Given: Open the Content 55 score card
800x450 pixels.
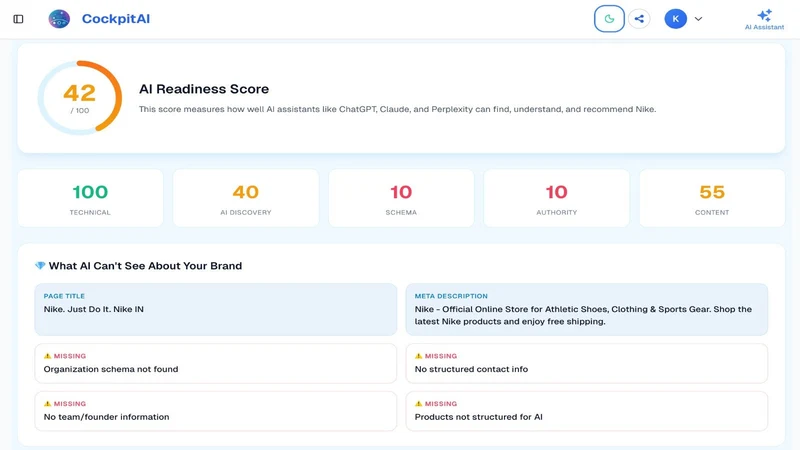Looking at the screenshot, I should (712, 198).
